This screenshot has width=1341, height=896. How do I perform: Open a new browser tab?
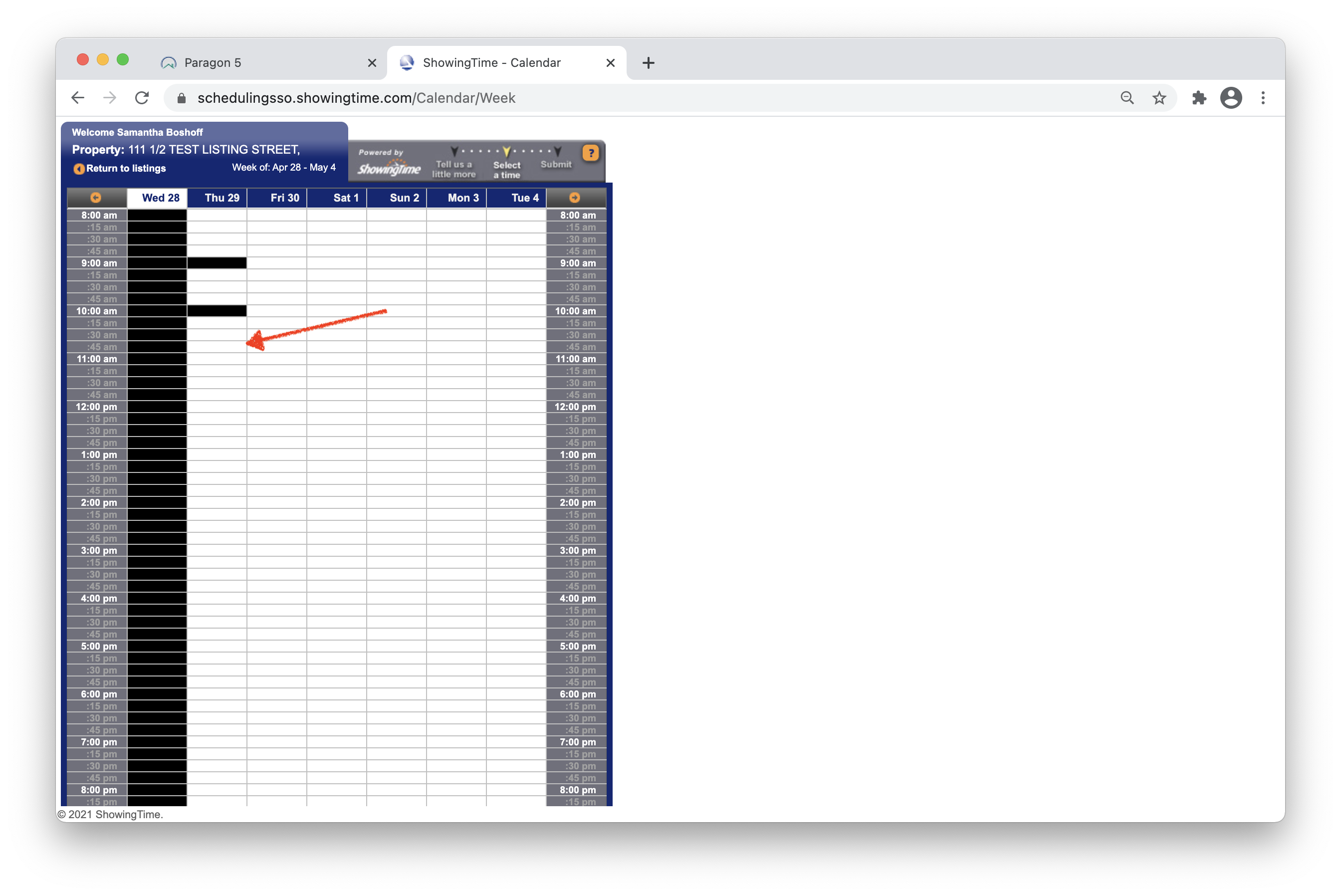pos(648,63)
